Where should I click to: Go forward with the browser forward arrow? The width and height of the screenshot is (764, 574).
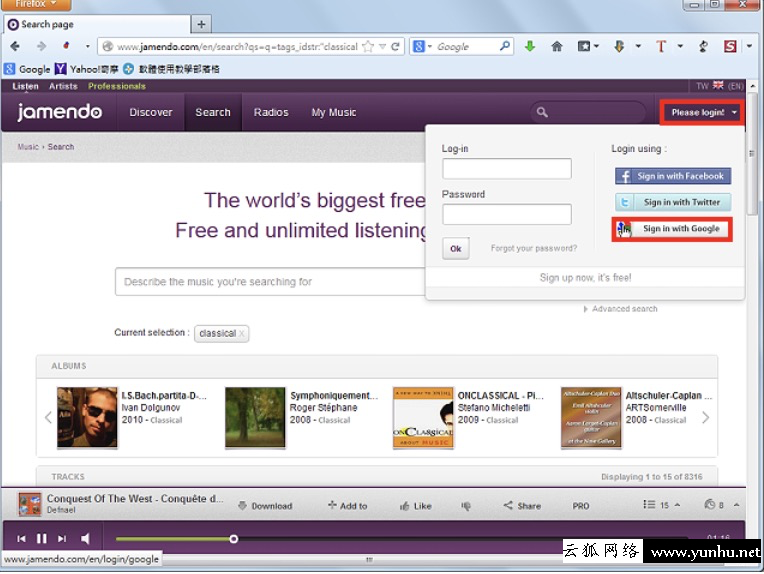[x=41, y=46]
